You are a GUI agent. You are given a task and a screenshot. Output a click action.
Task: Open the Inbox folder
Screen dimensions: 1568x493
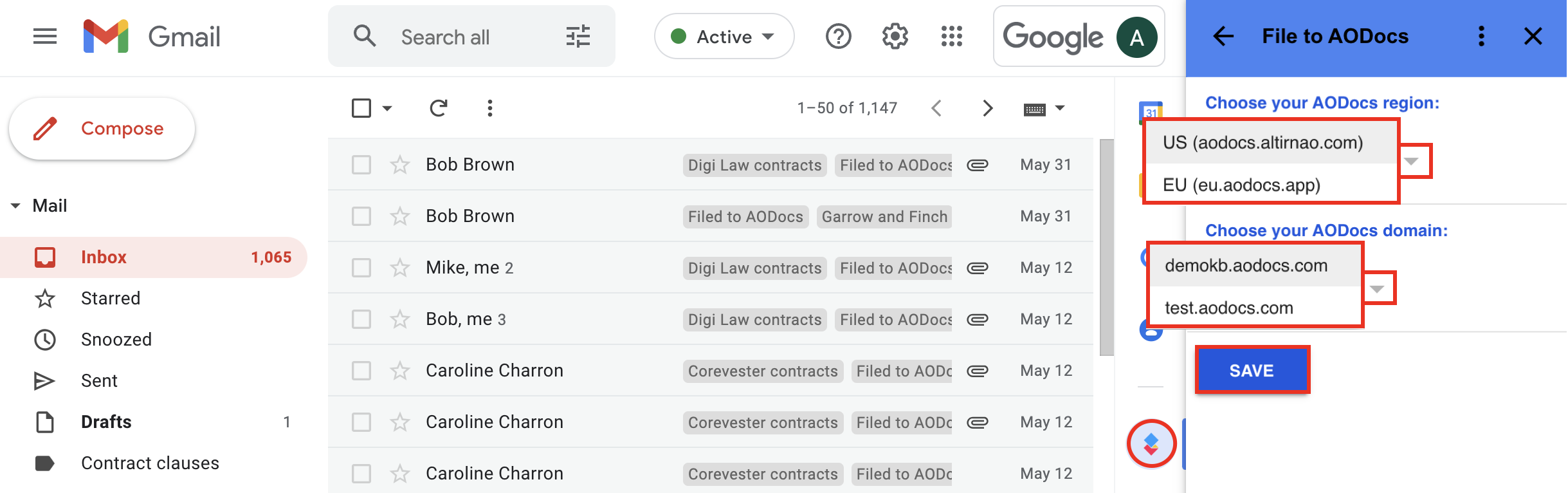(153, 257)
